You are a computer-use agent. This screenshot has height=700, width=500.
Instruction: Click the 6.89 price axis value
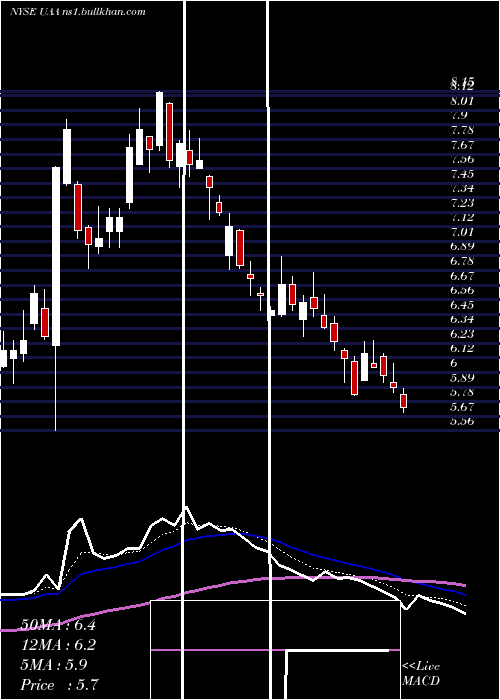(462, 246)
